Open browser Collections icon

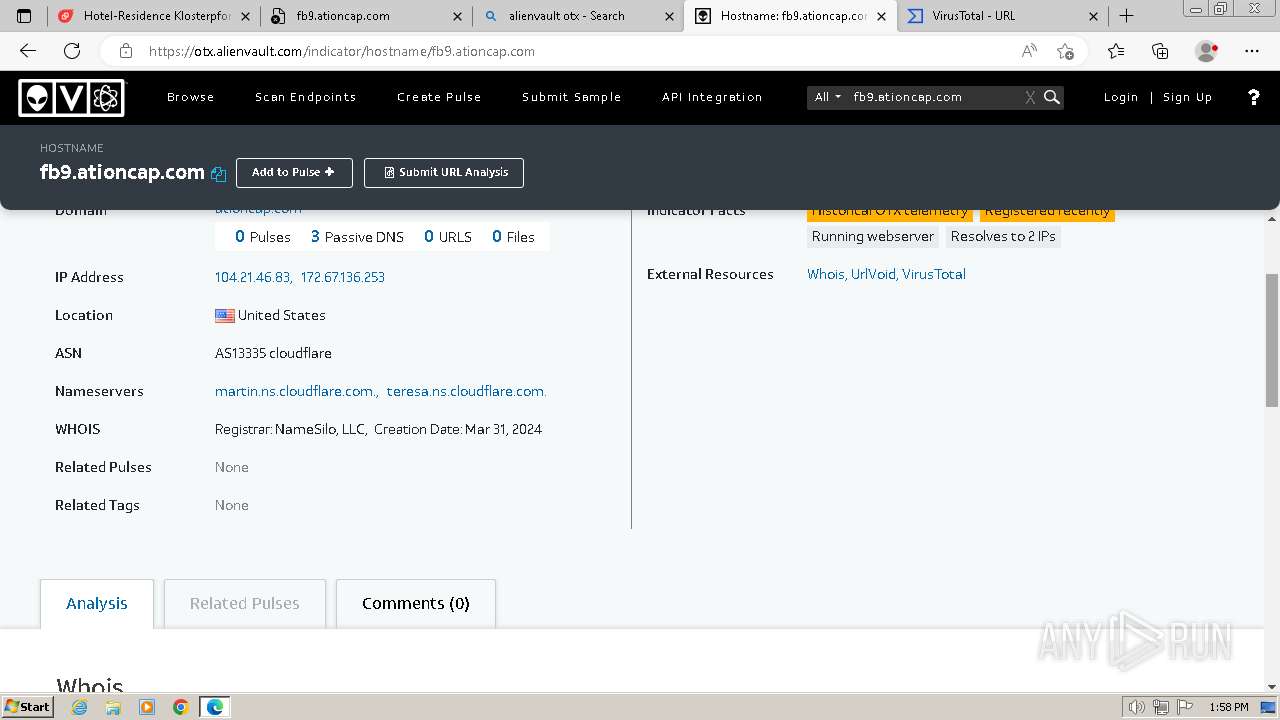click(x=1160, y=51)
